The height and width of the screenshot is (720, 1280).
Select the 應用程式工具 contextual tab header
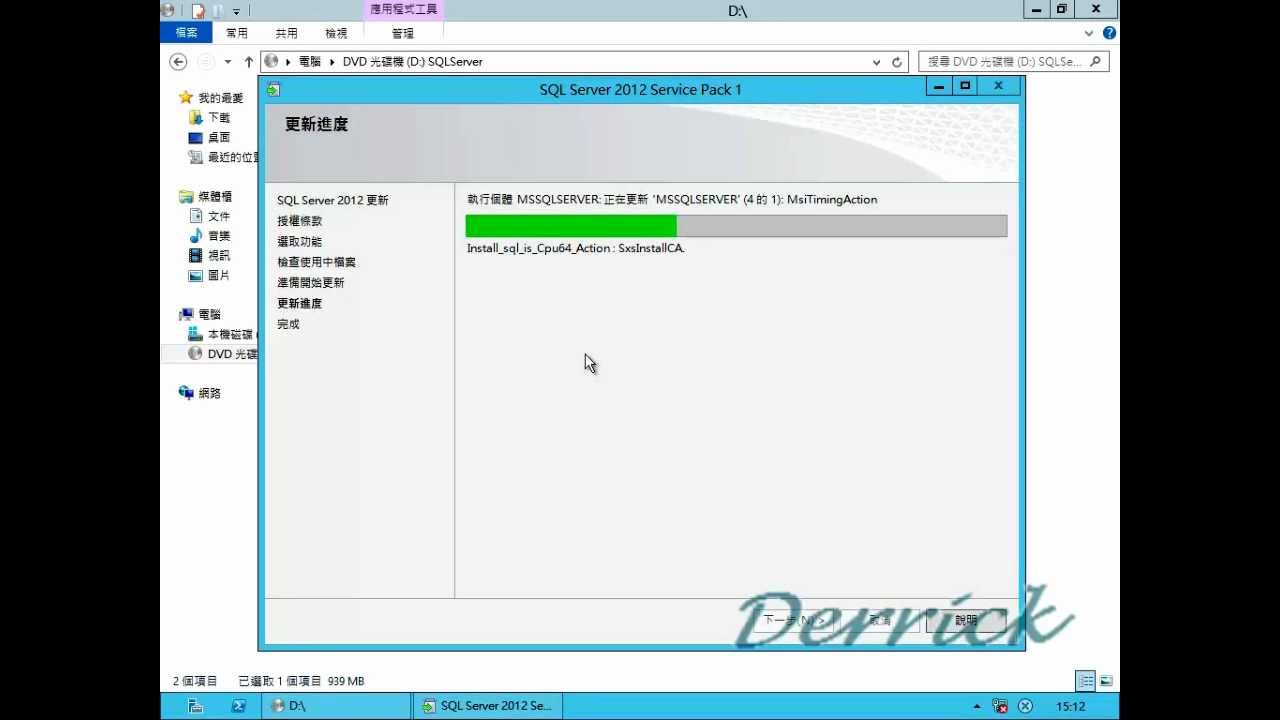[x=403, y=9]
